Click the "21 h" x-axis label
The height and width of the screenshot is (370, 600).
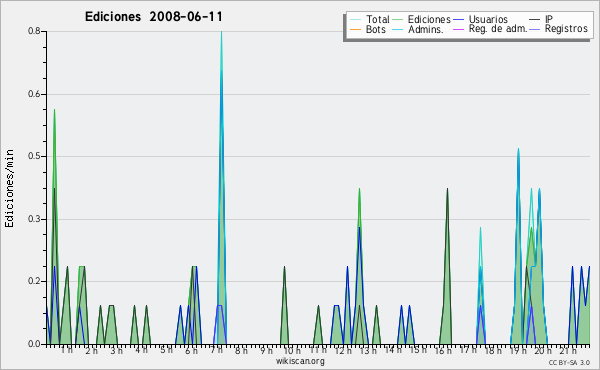(568, 351)
